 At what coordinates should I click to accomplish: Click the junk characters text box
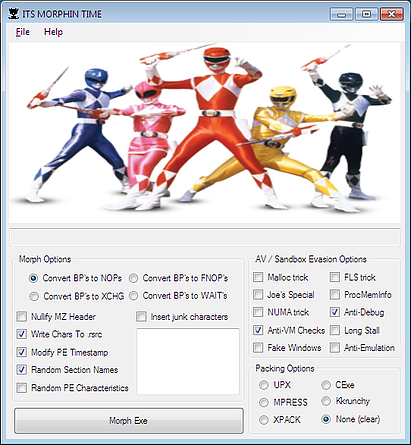[x=188, y=361]
